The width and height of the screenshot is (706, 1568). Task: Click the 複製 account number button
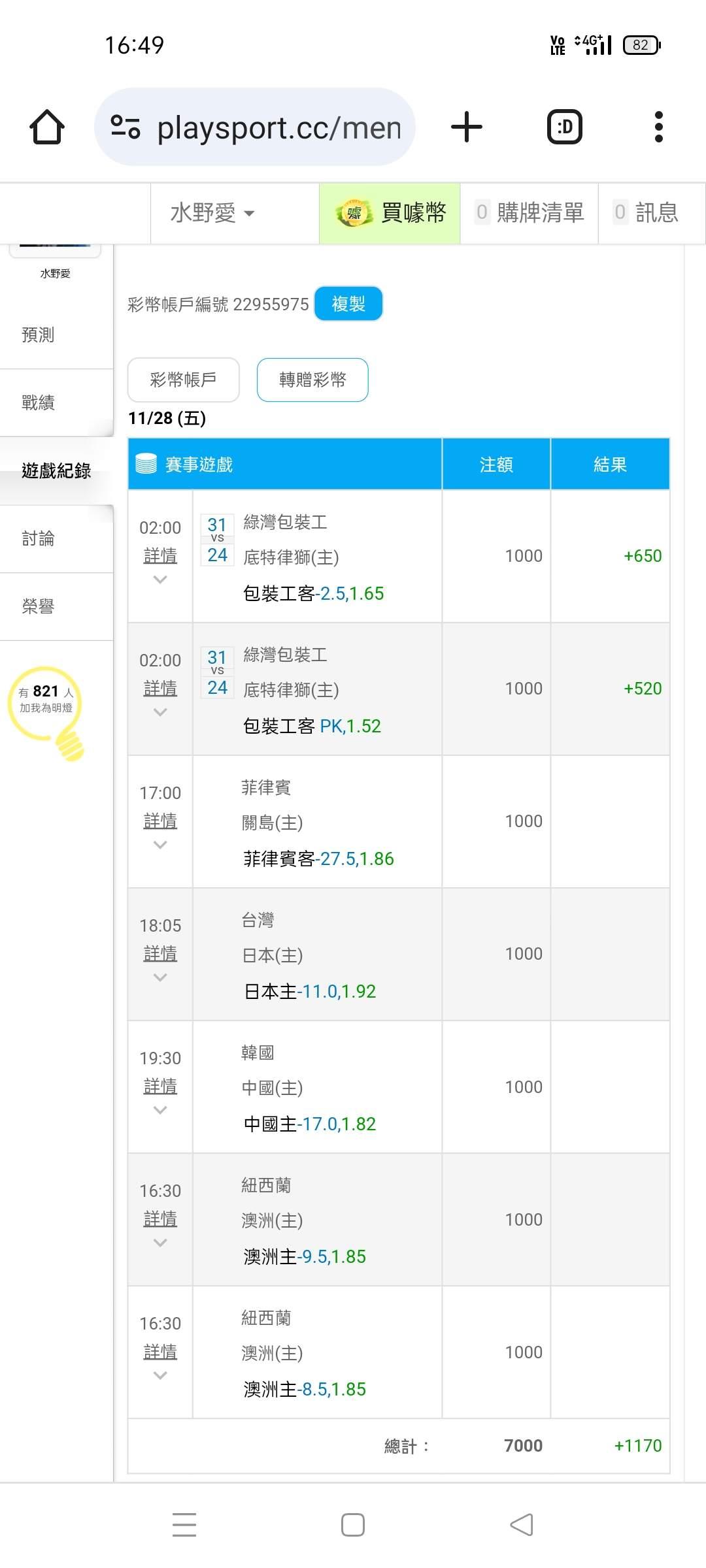(348, 304)
